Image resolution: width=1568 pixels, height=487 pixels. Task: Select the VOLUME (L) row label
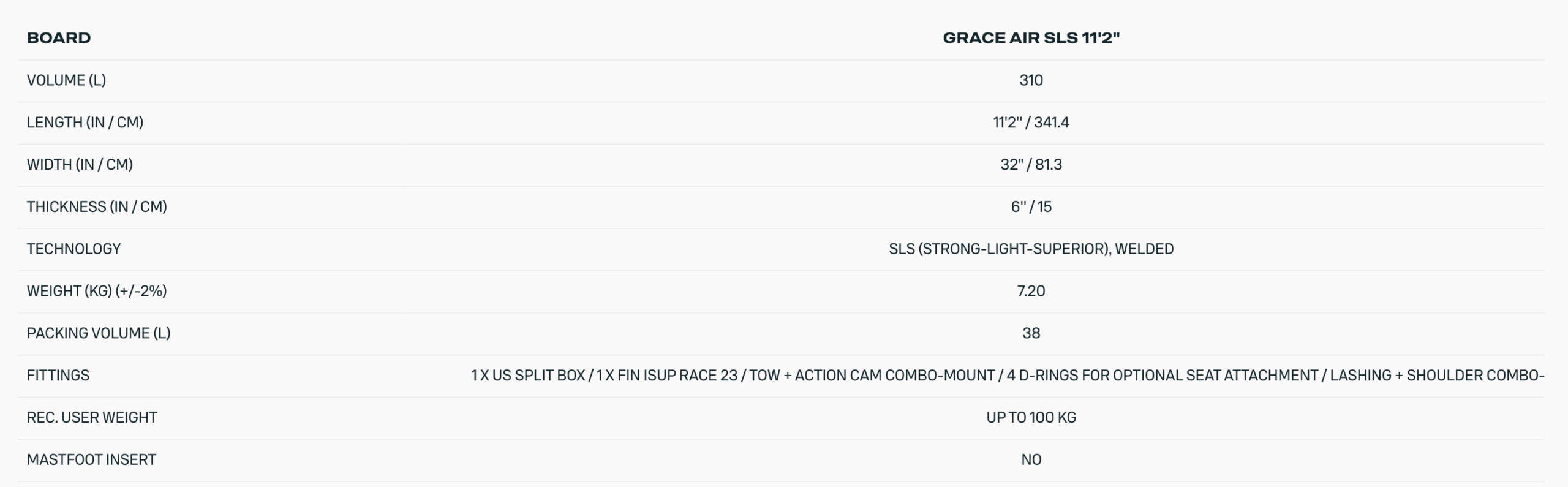(x=66, y=80)
